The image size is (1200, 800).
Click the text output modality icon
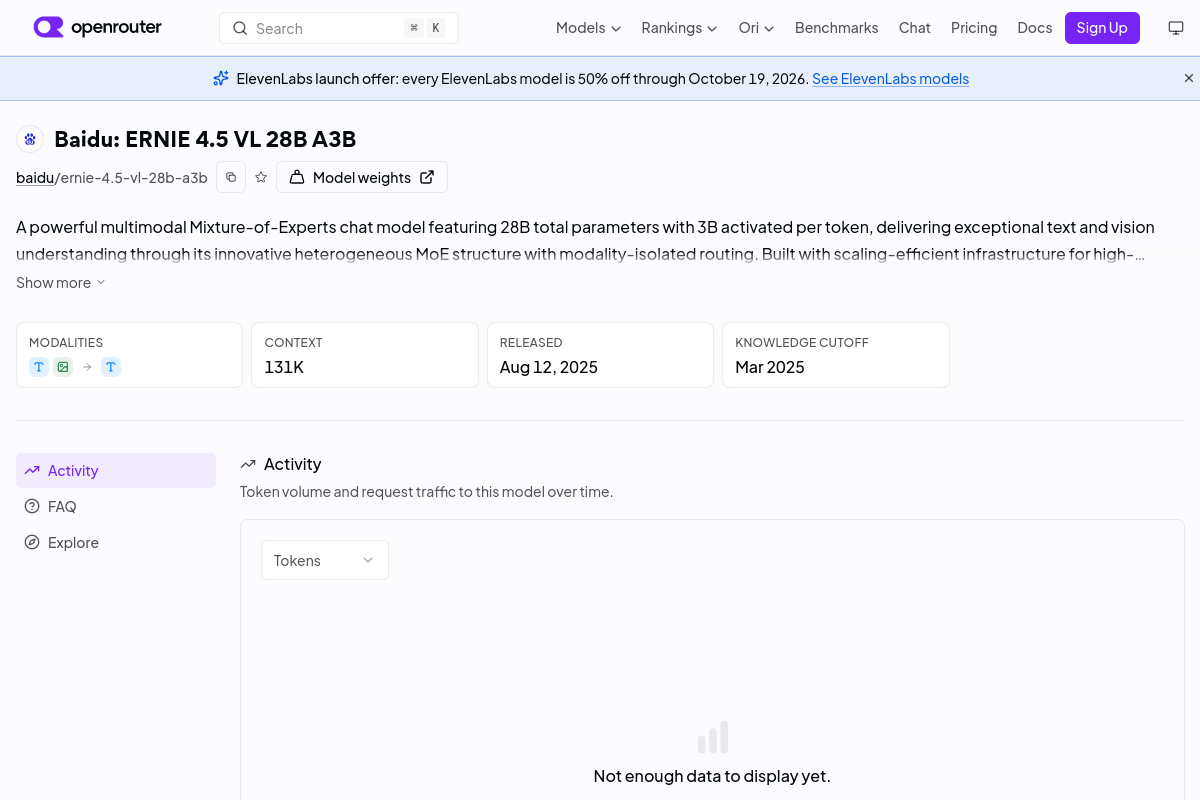pyautogui.click(x=111, y=367)
